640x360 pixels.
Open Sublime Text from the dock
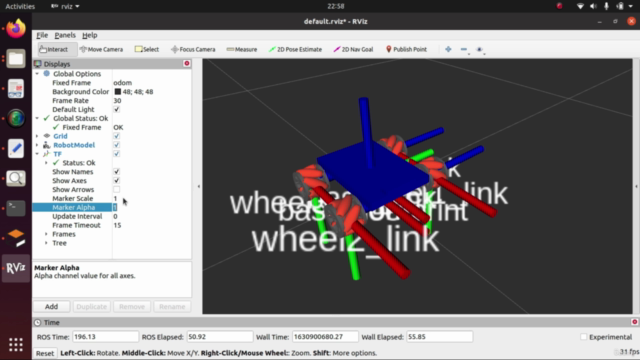click(x=16, y=238)
